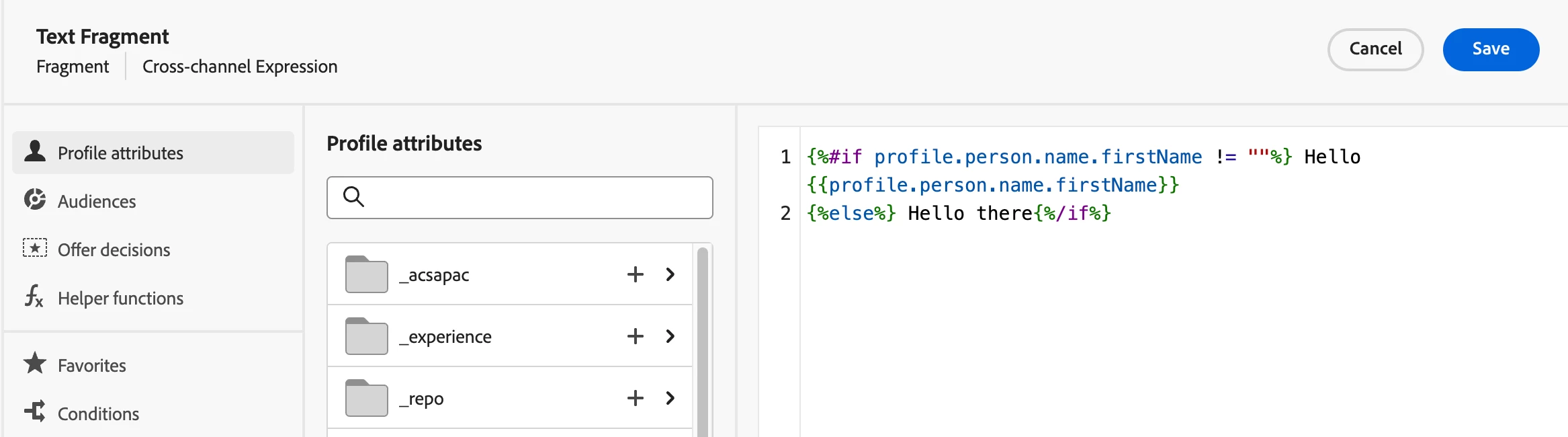The width and height of the screenshot is (1568, 437).
Task: Click the Offer decisions star-box icon
Action: point(35,248)
